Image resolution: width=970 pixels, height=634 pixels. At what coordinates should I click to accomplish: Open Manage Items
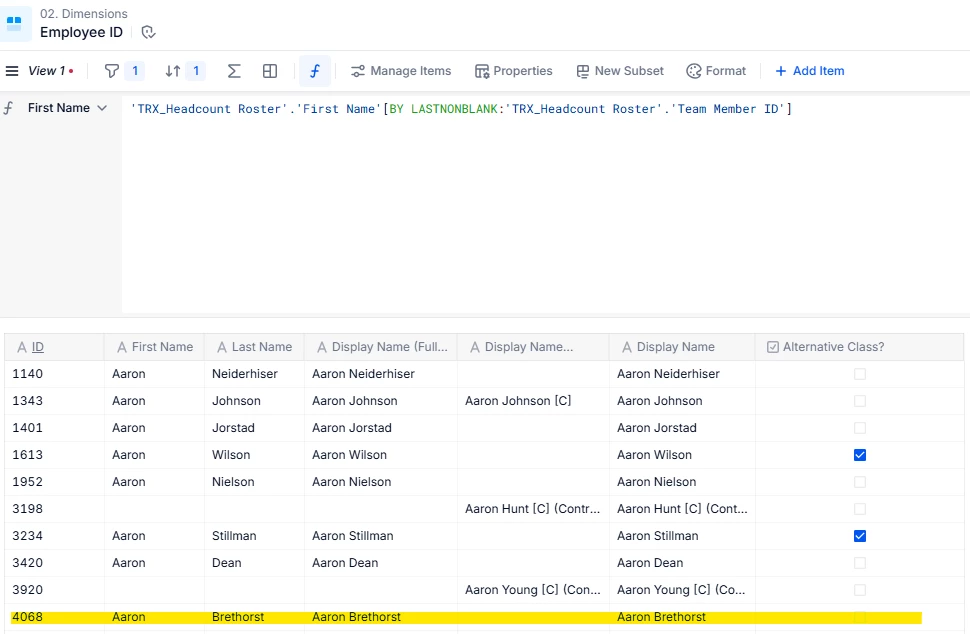(x=401, y=71)
